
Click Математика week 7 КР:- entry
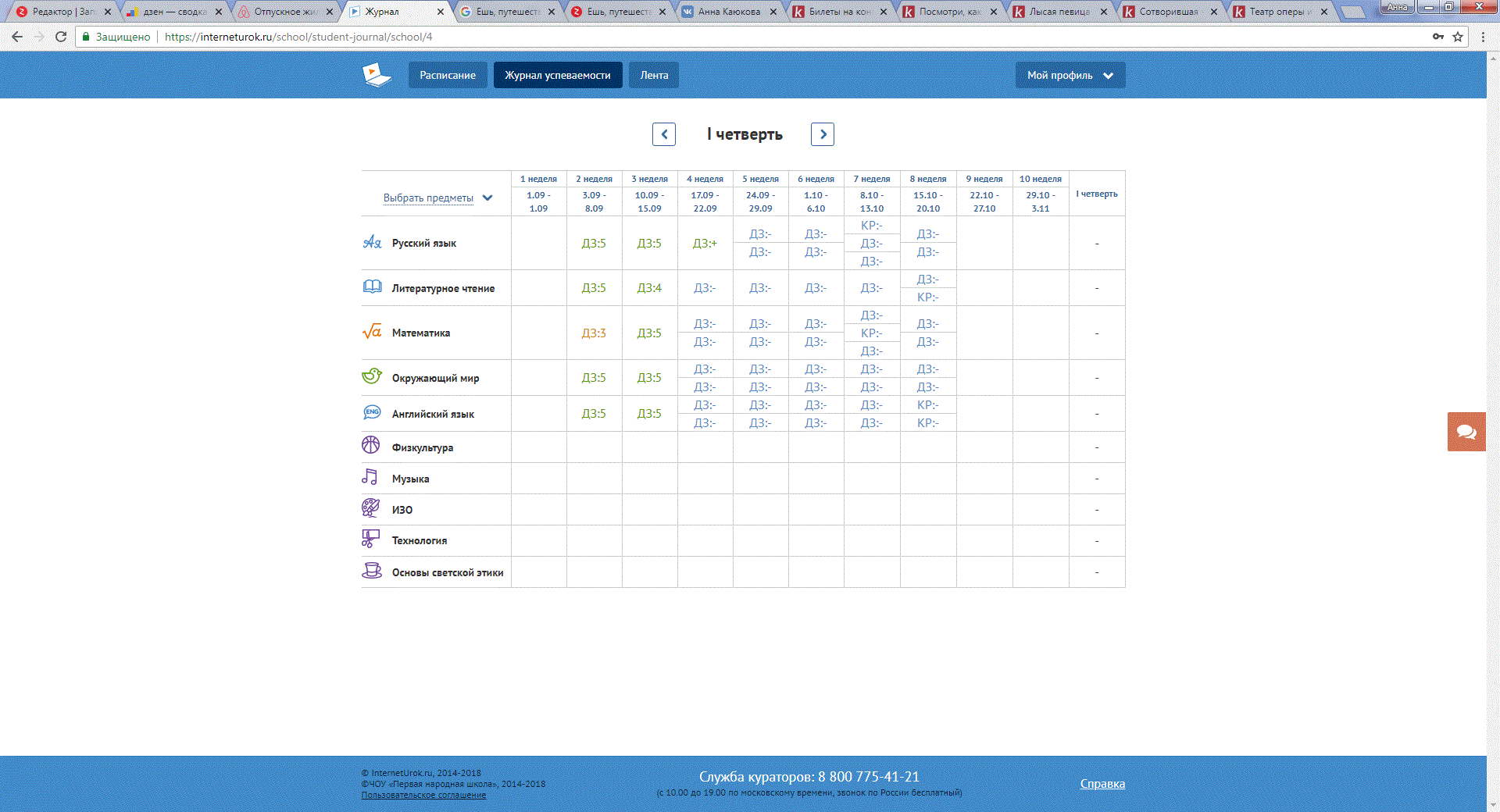click(x=872, y=333)
